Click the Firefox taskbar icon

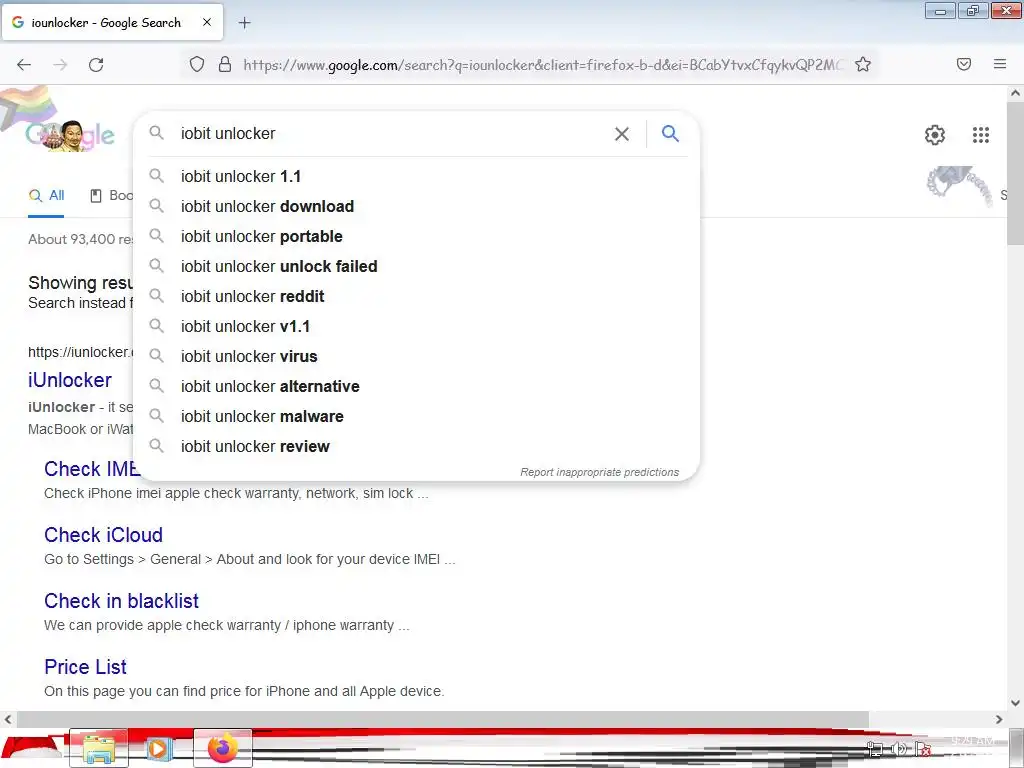tap(223, 748)
